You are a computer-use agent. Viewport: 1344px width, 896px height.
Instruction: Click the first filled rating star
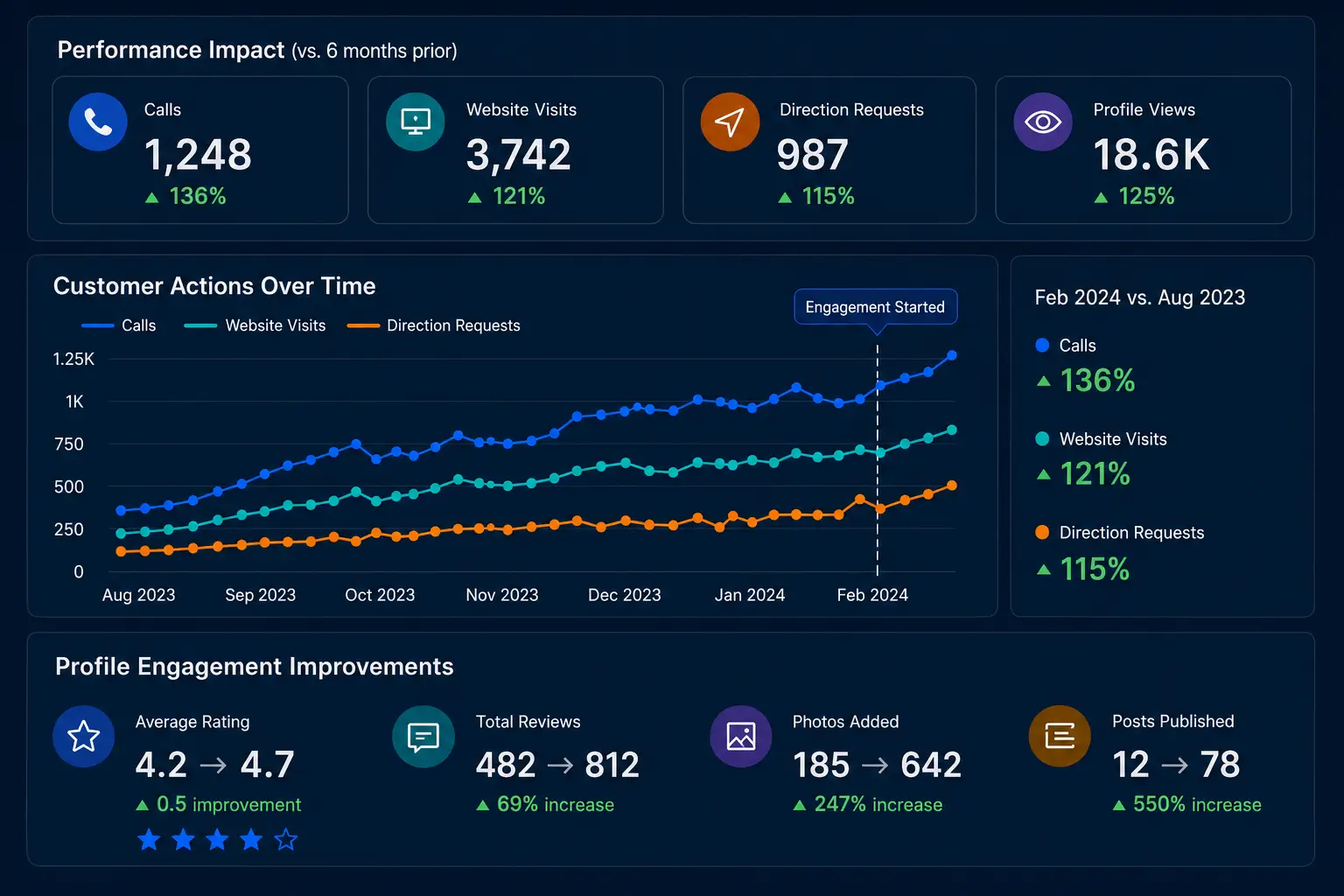coord(149,840)
